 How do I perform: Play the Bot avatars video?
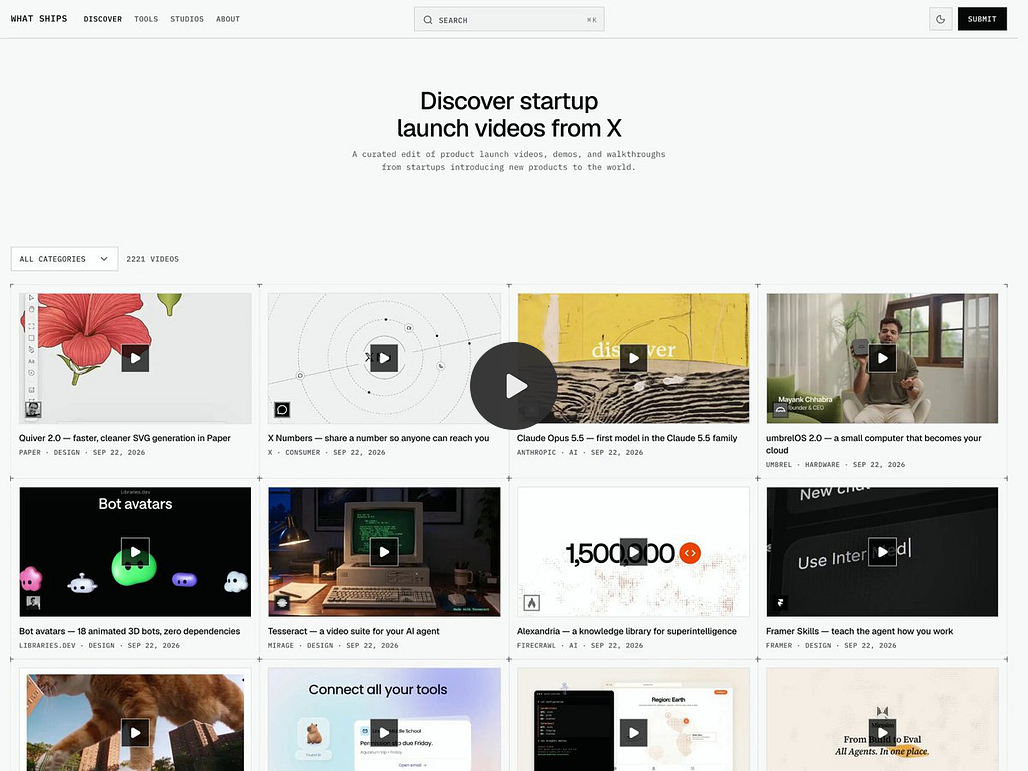(135, 551)
